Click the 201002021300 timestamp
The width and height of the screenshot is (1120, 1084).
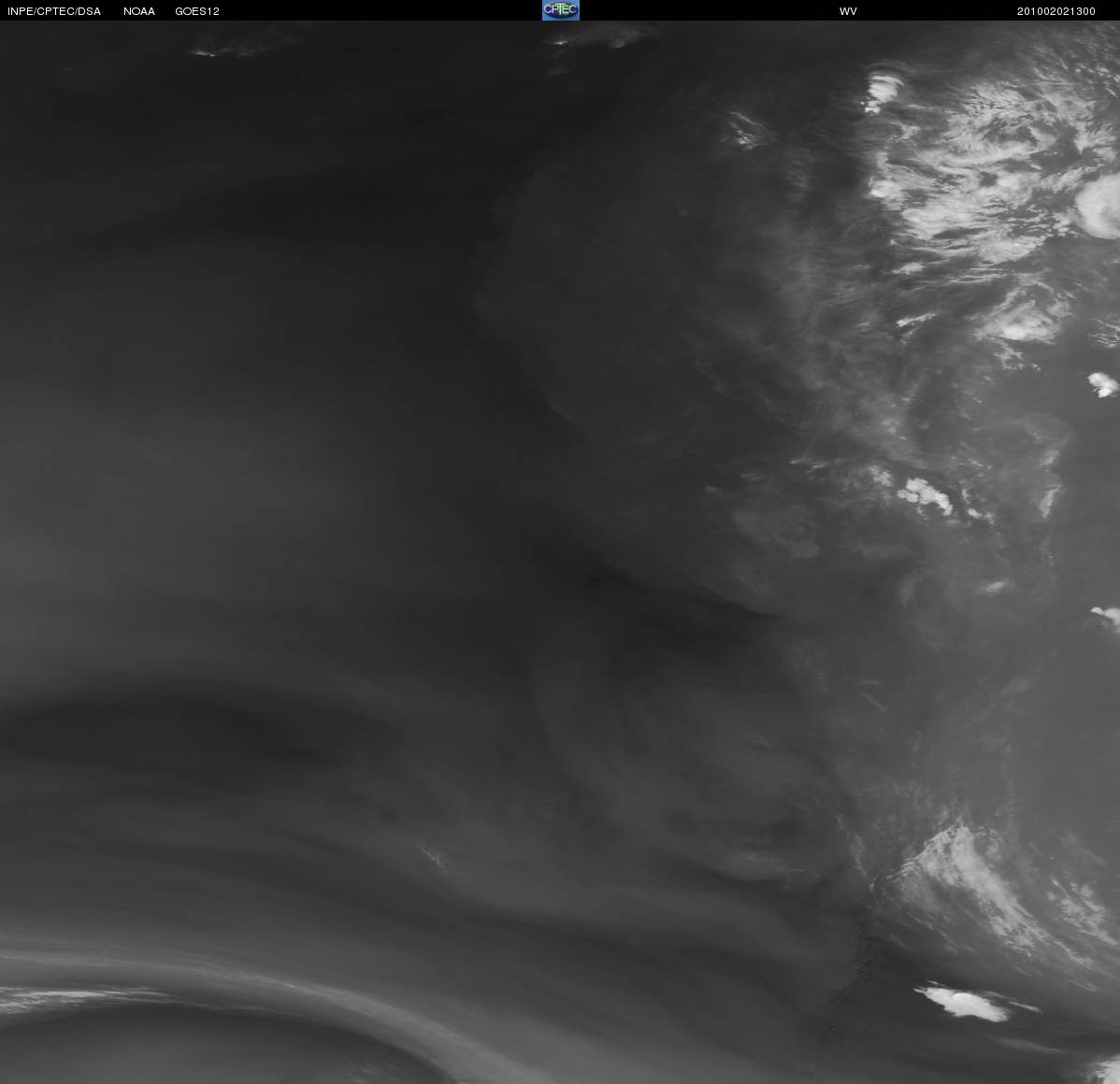[1056, 11]
